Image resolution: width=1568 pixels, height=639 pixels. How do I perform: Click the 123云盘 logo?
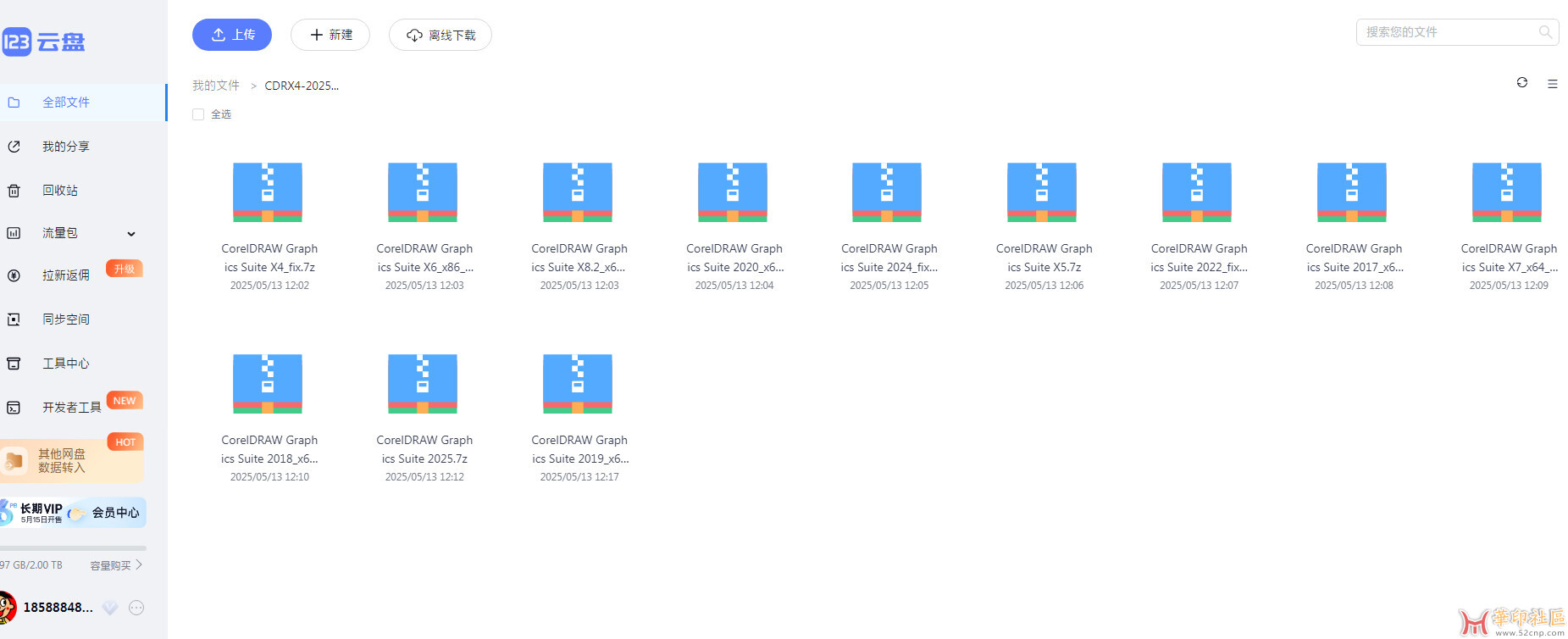[43, 42]
